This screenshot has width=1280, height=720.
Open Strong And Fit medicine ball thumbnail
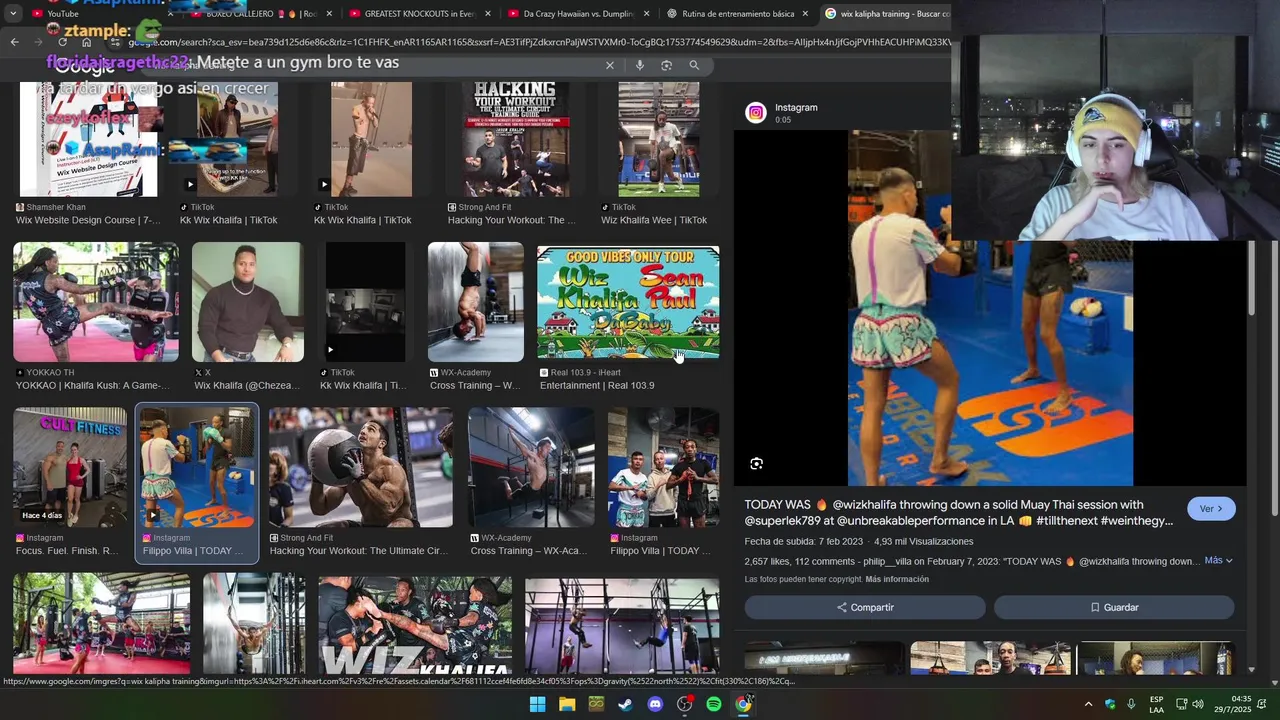pos(361,467)
